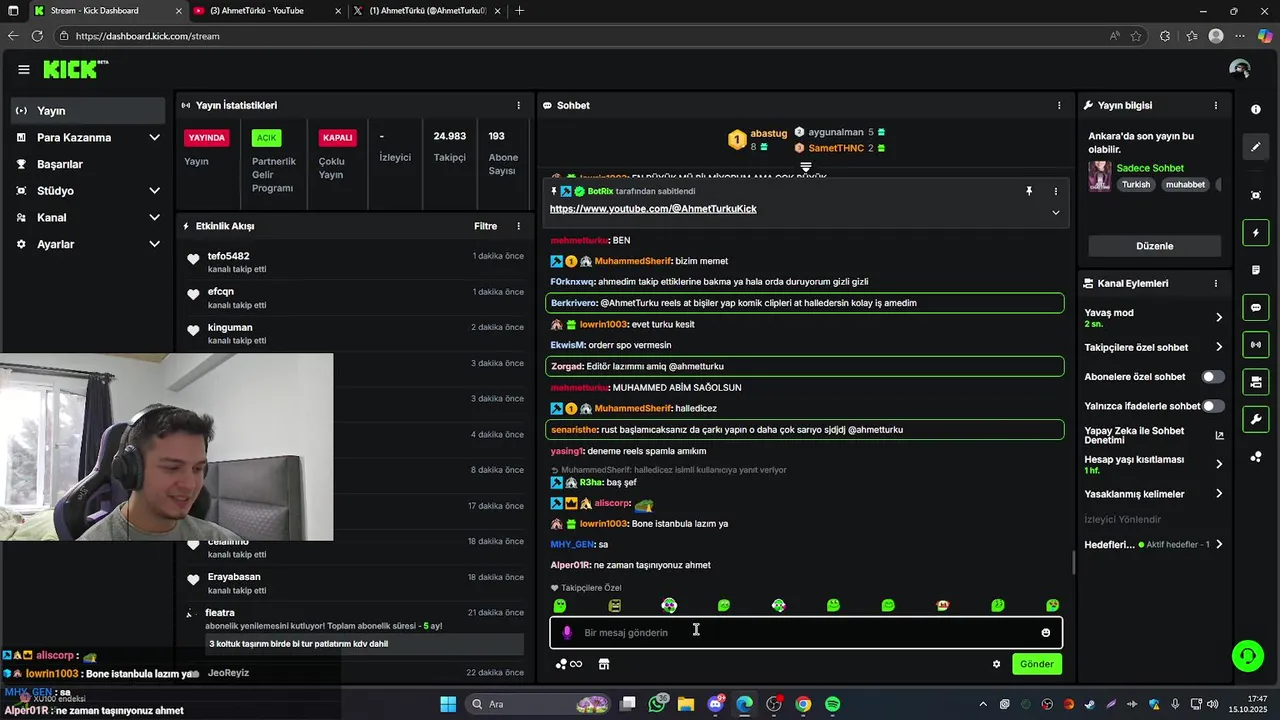Expand Kanal sidebar section

(x=154, y=217)
